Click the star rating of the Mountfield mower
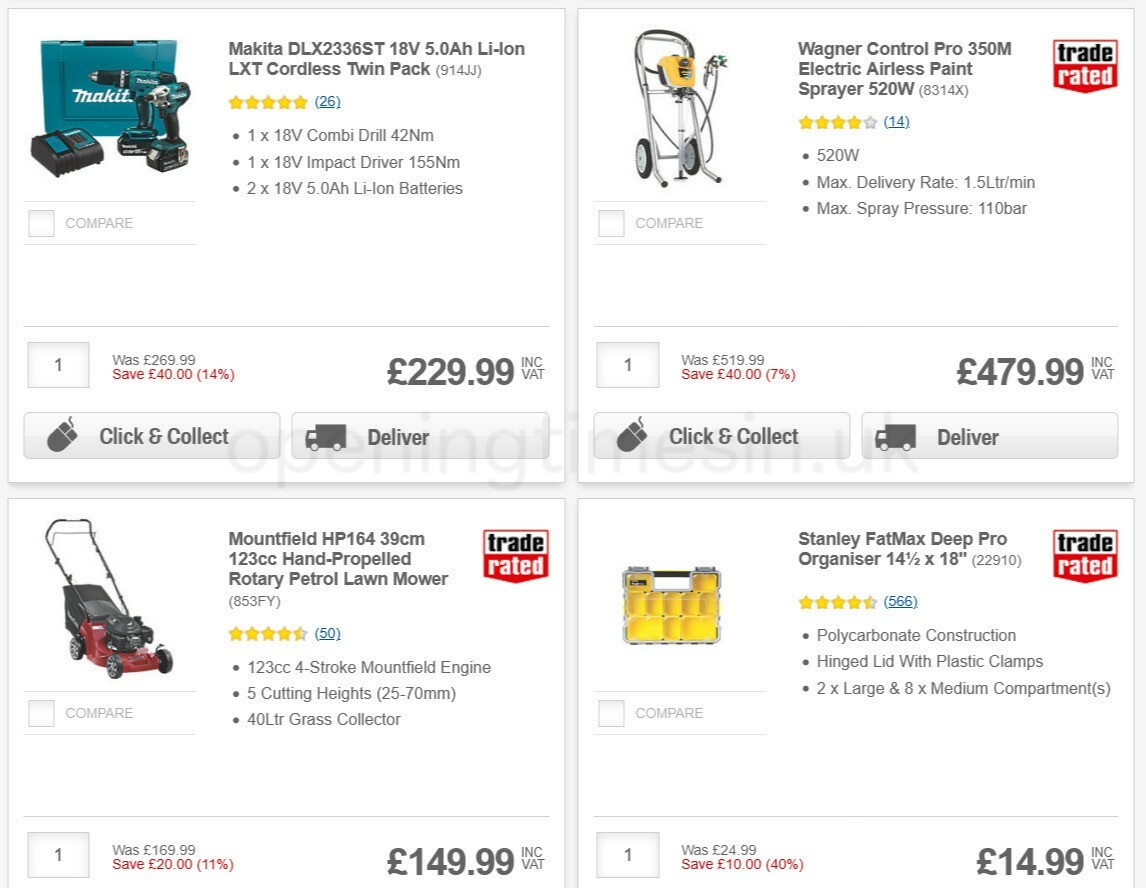Viewport: 1146px width, 888px height. click(x=268, y=633)
